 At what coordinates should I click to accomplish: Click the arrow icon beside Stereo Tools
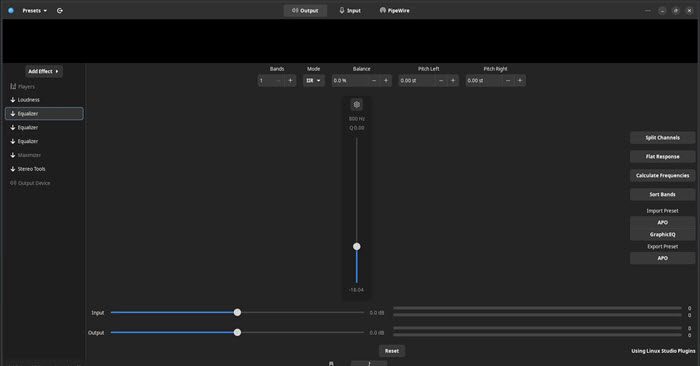point(13,169)
